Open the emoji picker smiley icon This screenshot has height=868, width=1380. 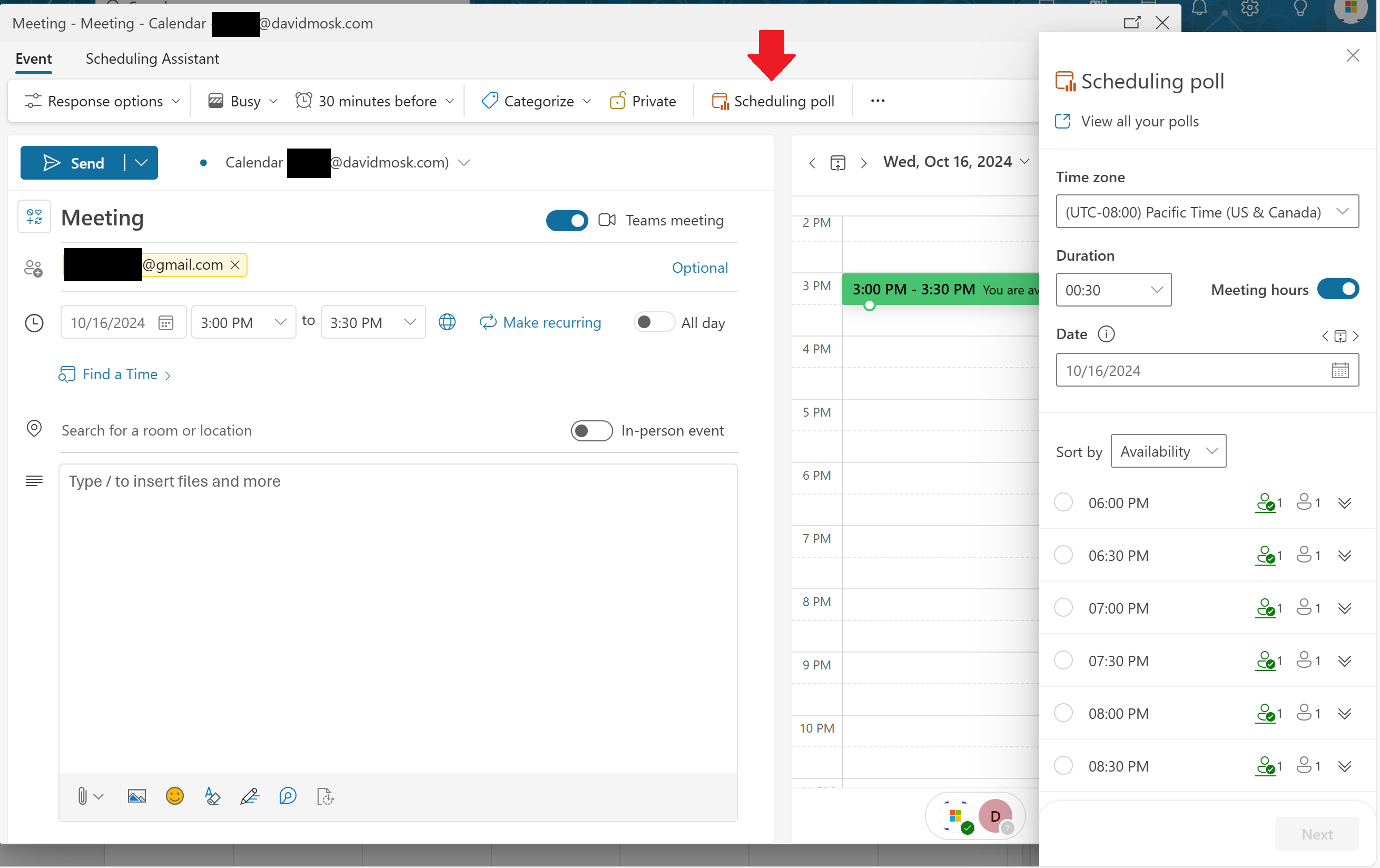coord(175,796)
